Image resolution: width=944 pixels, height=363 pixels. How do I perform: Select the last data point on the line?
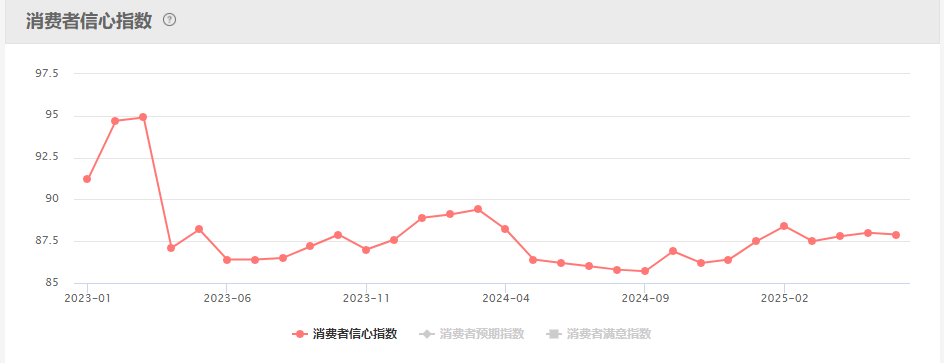[x=896, y=235]
